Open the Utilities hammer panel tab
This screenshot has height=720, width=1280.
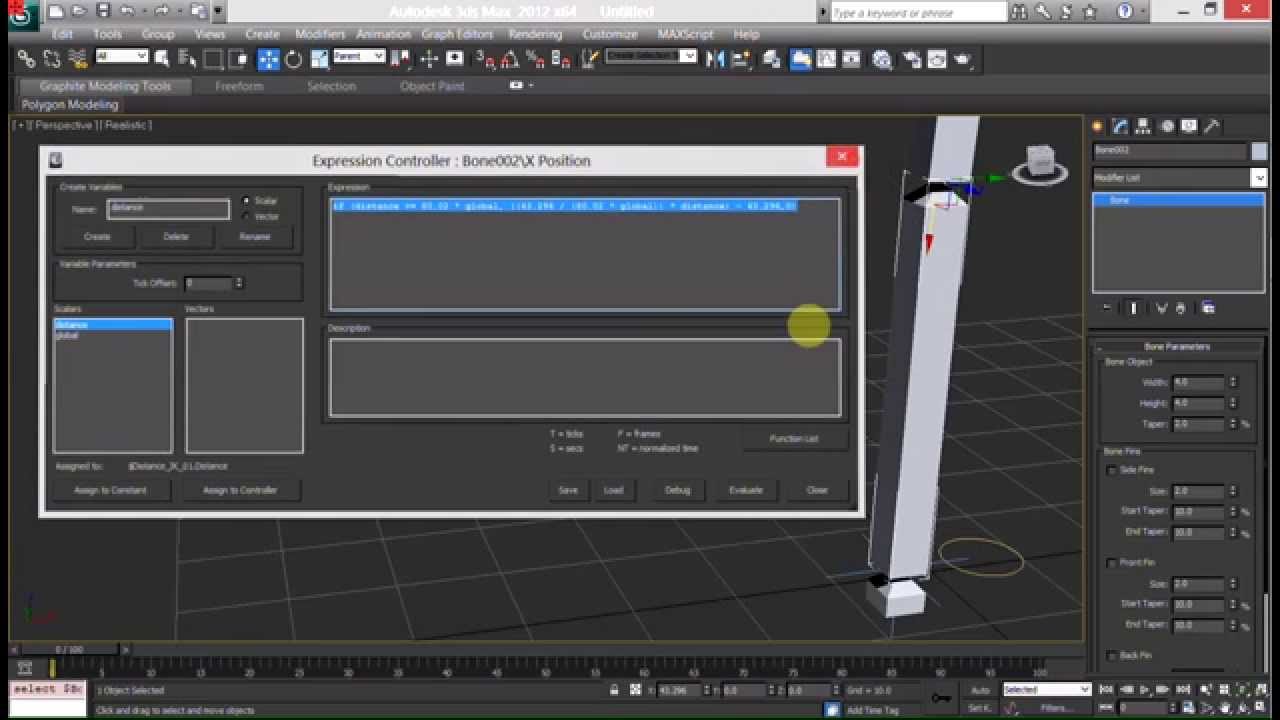[x=1212, y=126]
